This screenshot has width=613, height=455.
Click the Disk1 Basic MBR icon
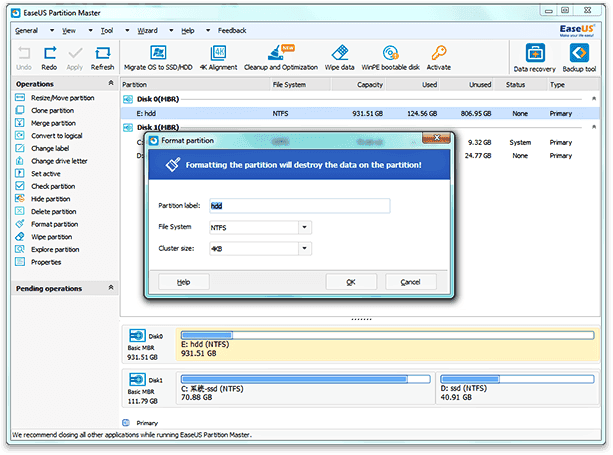click(137, 379)
